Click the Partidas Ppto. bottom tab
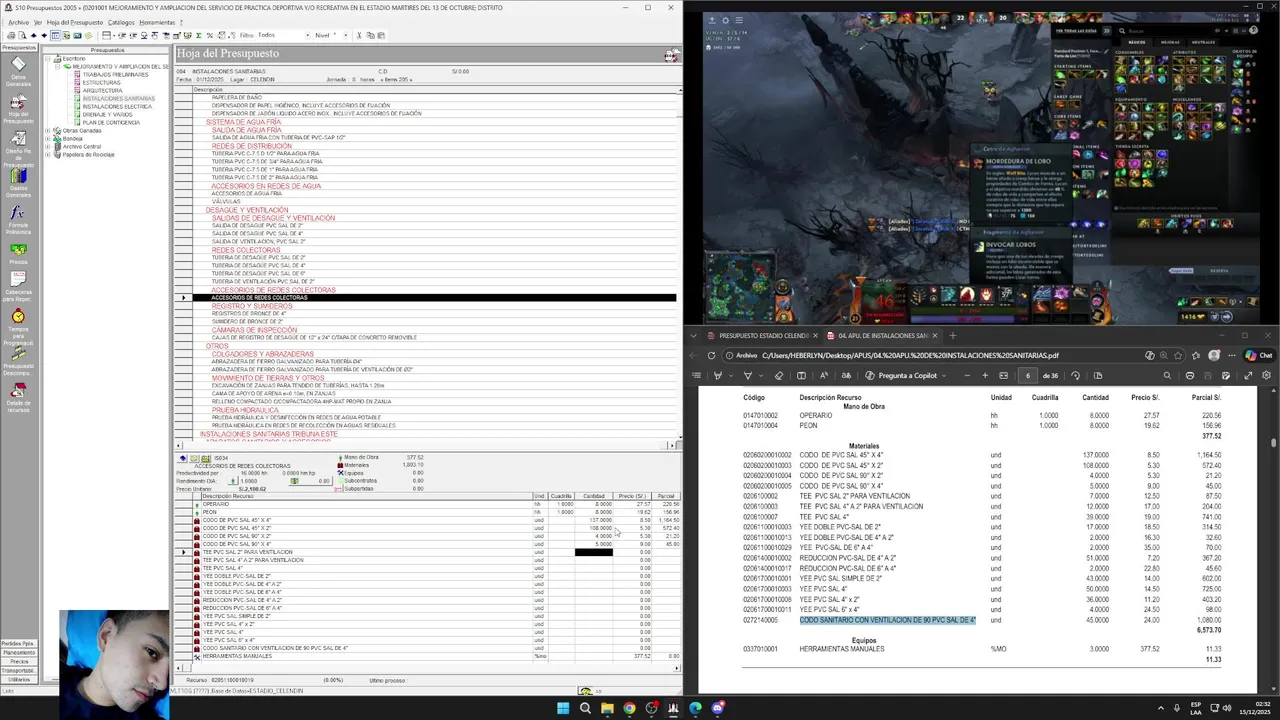This screenshot has height=720, width=1280. 18,643
